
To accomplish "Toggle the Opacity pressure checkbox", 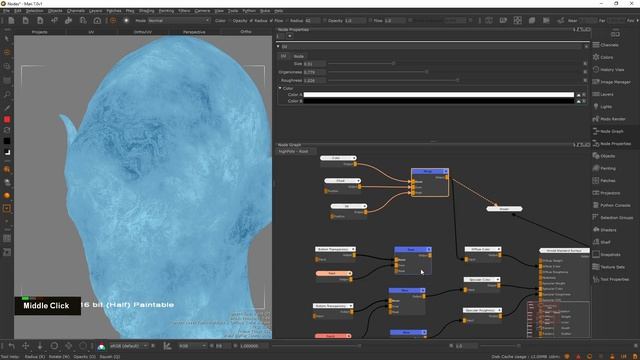I will tap(251, 20).
